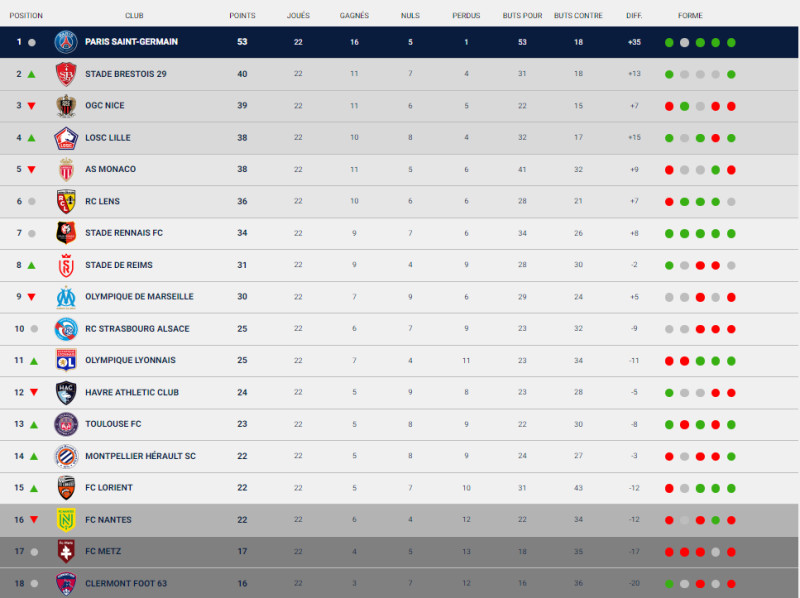Click Paris Saint-Germain's 53 points value
Screen dimensions: 800x598
[242, 42]
